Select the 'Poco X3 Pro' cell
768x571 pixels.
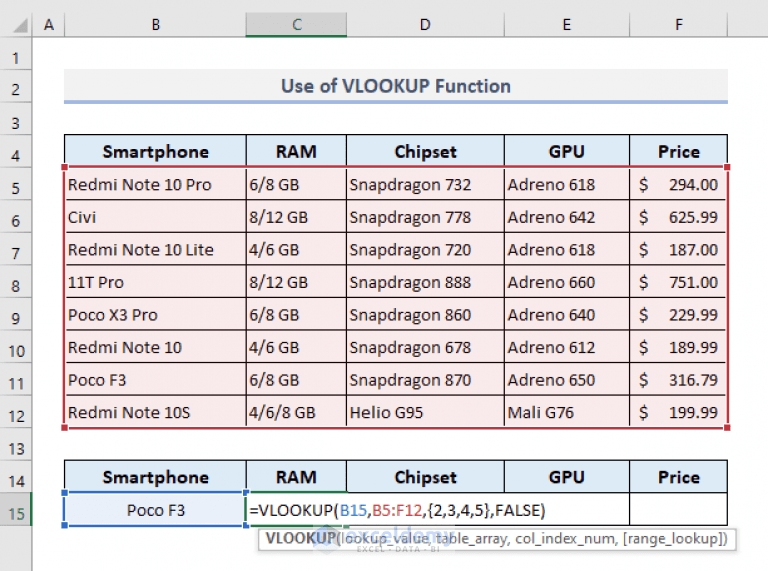pos(155,315)
